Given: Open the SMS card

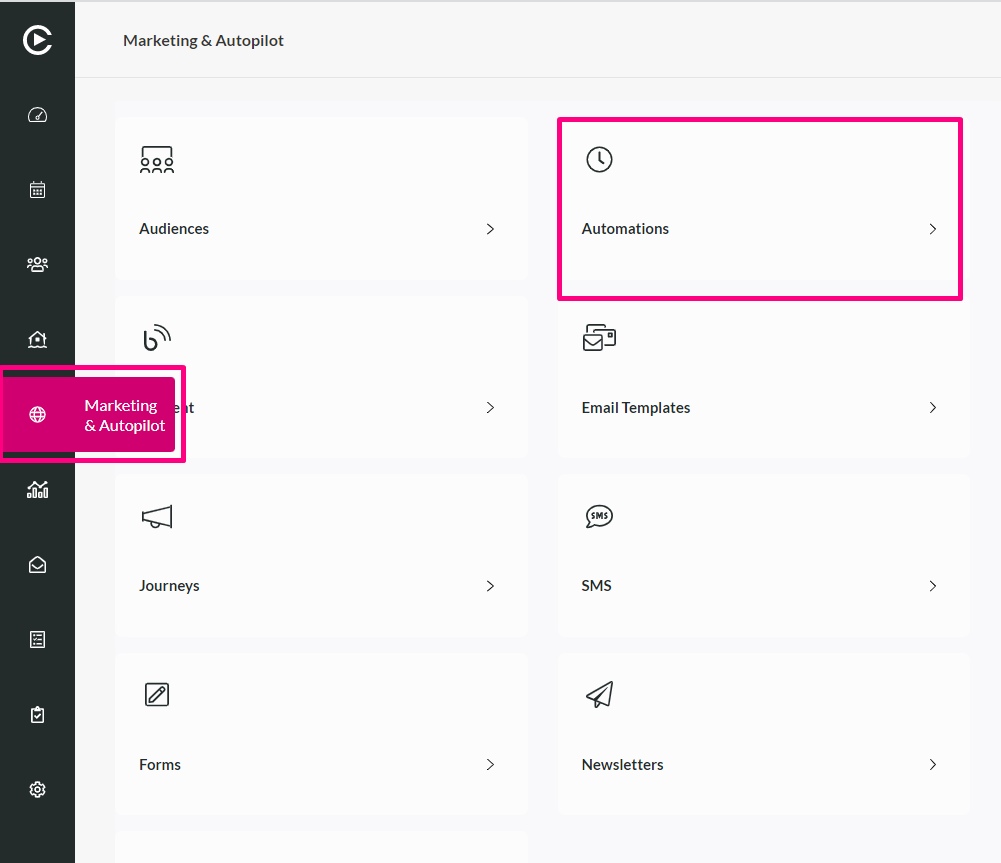Looking at the screenshot, I should coord(764,555).
